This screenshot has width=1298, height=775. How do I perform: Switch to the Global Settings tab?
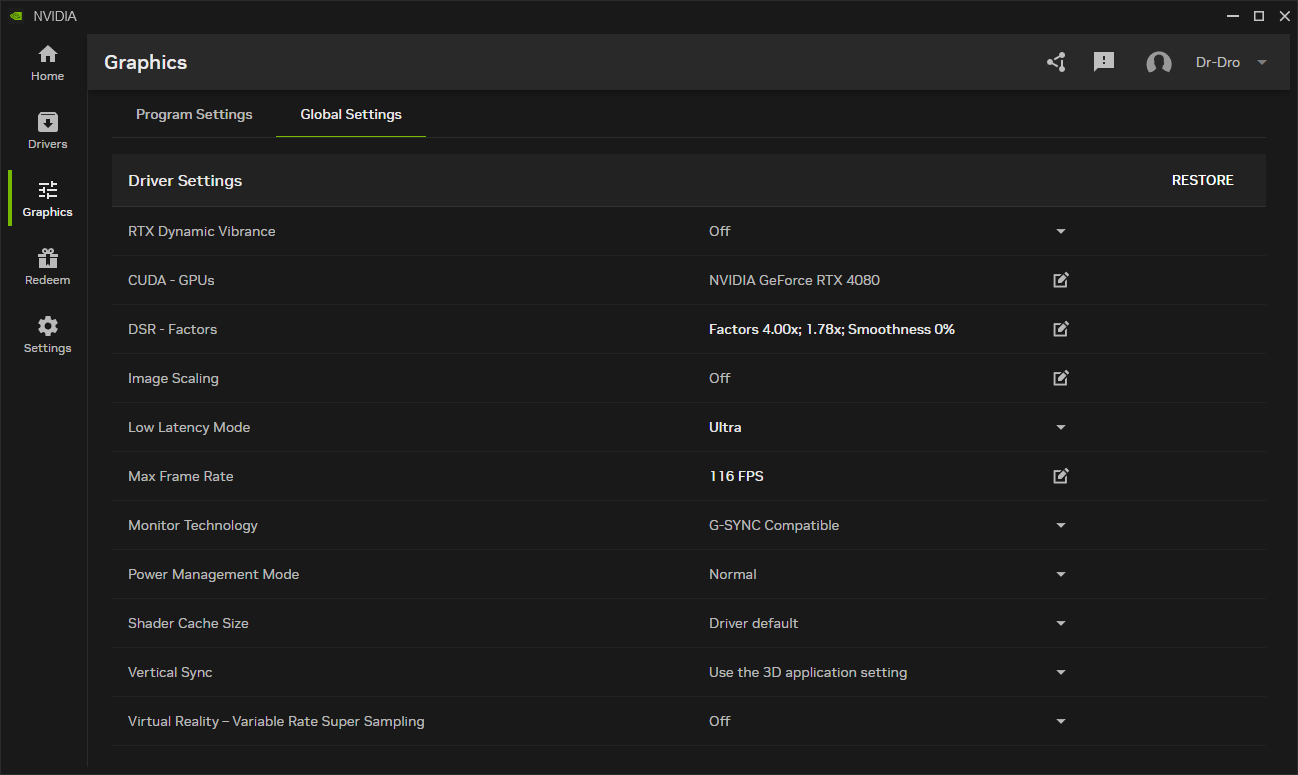tap(351, 114)
